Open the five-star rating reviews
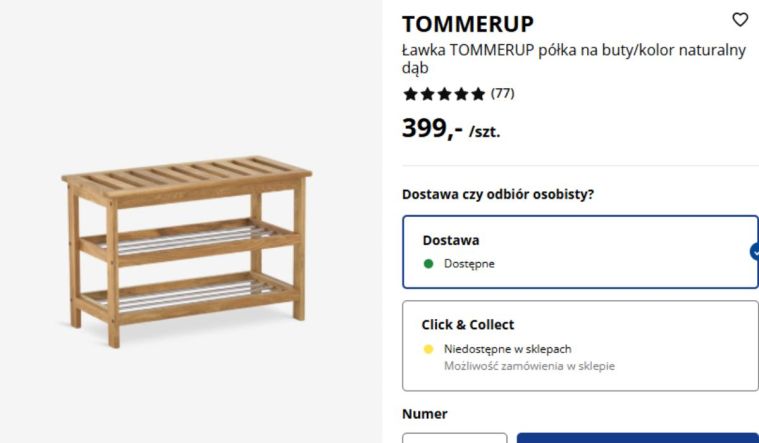759x443 pixels. pos(444,94)
